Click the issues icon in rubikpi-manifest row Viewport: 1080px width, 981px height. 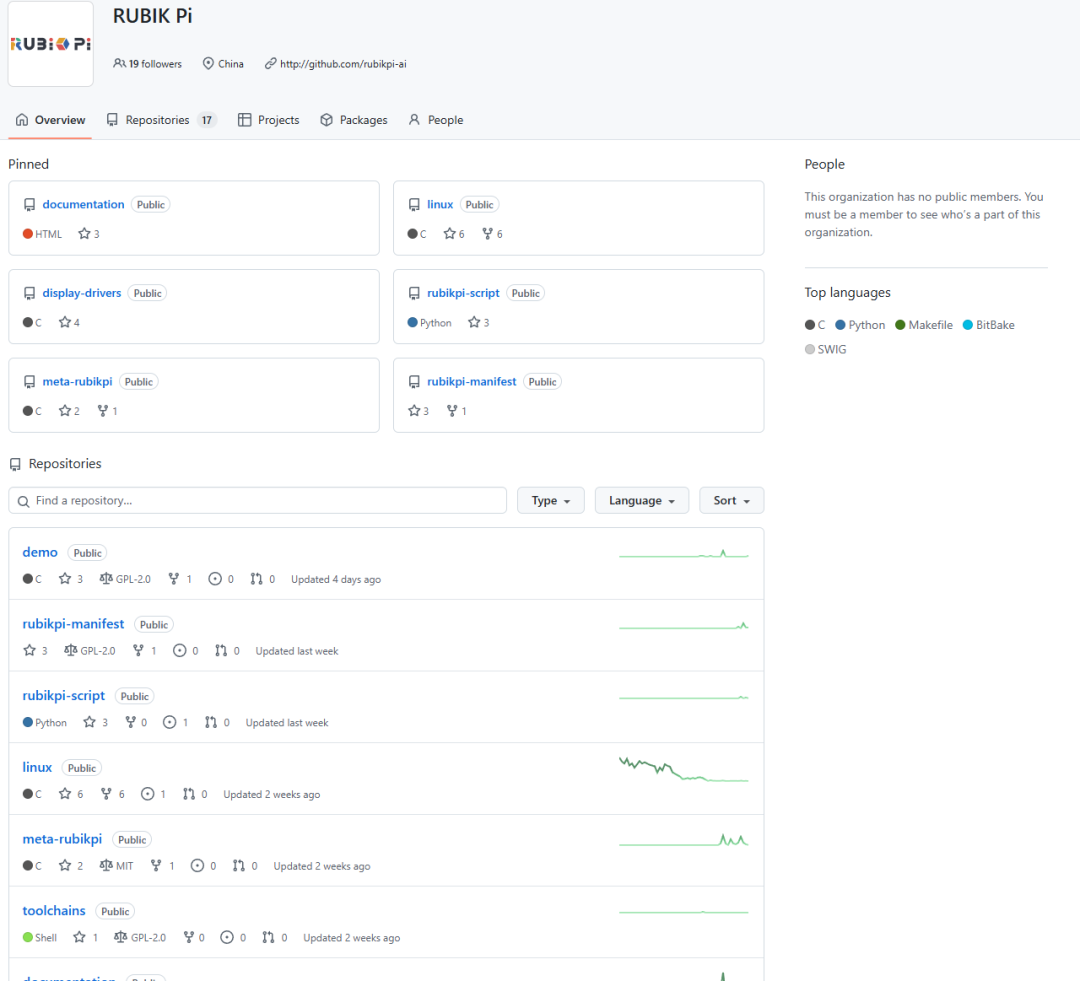179,650
